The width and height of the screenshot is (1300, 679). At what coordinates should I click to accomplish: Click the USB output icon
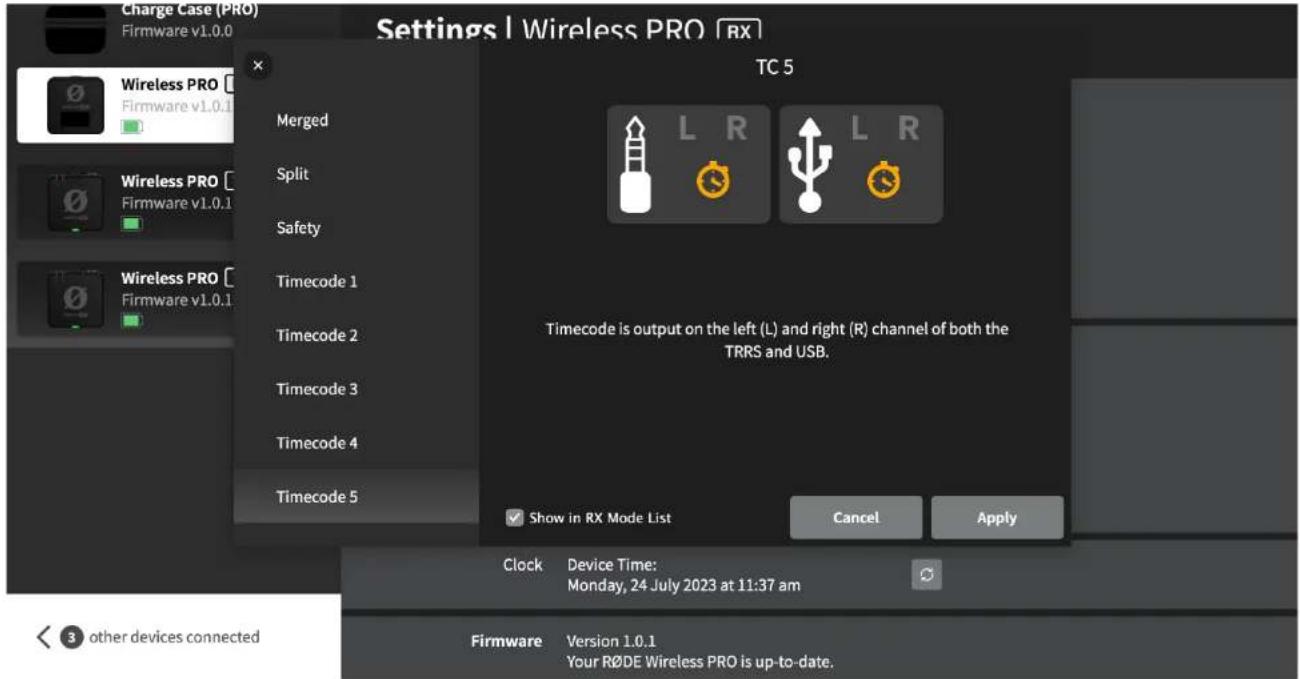point(809,165)
